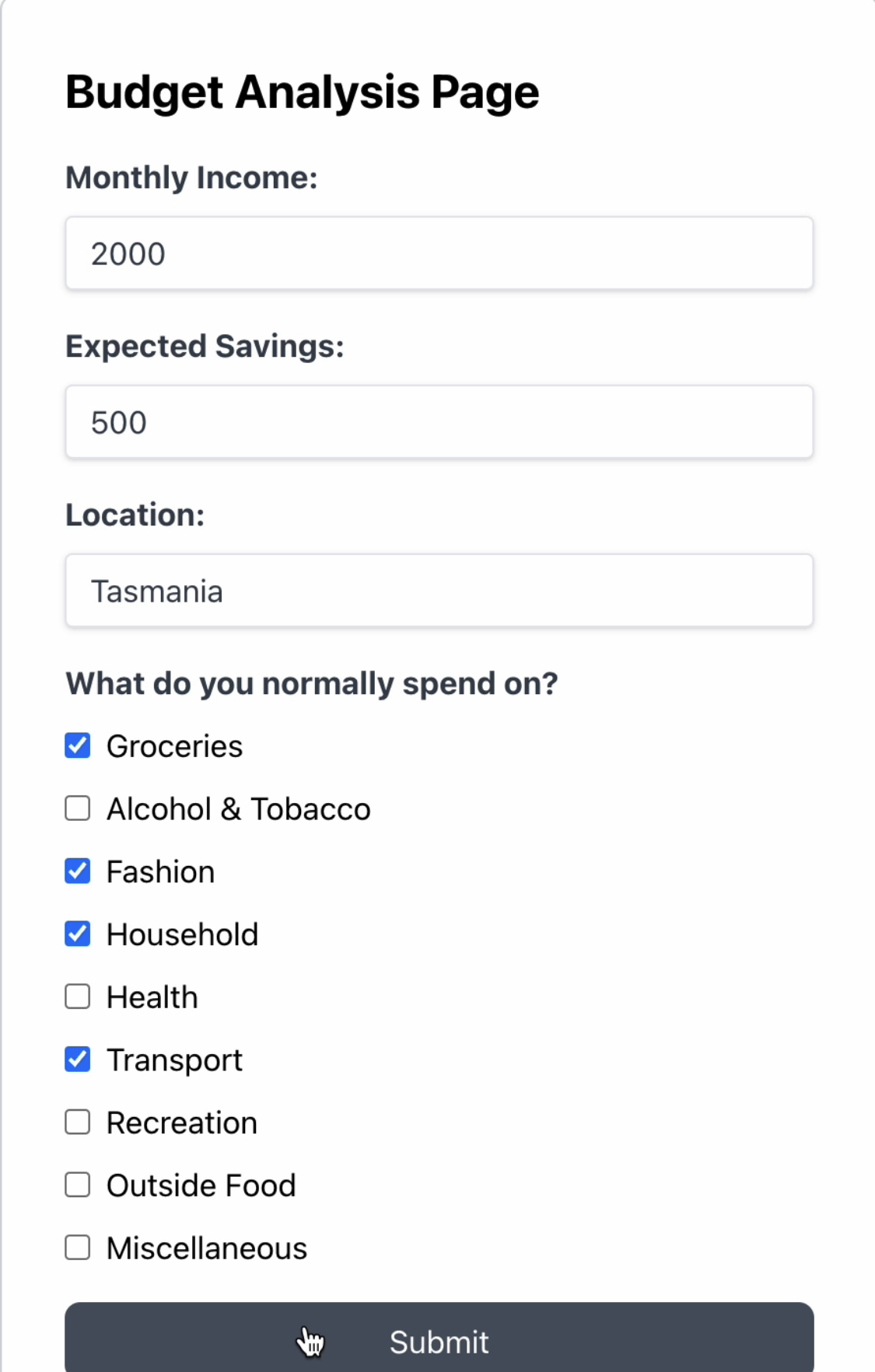Screen dimensions: 875x1372
Task: Click the 'Location:' label text
Action: (x=135, y=515)
